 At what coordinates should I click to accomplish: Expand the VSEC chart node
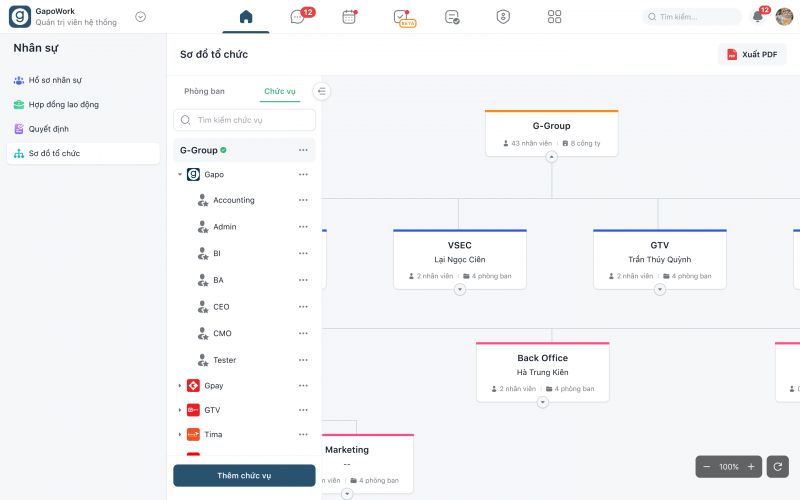pos(460,289)
